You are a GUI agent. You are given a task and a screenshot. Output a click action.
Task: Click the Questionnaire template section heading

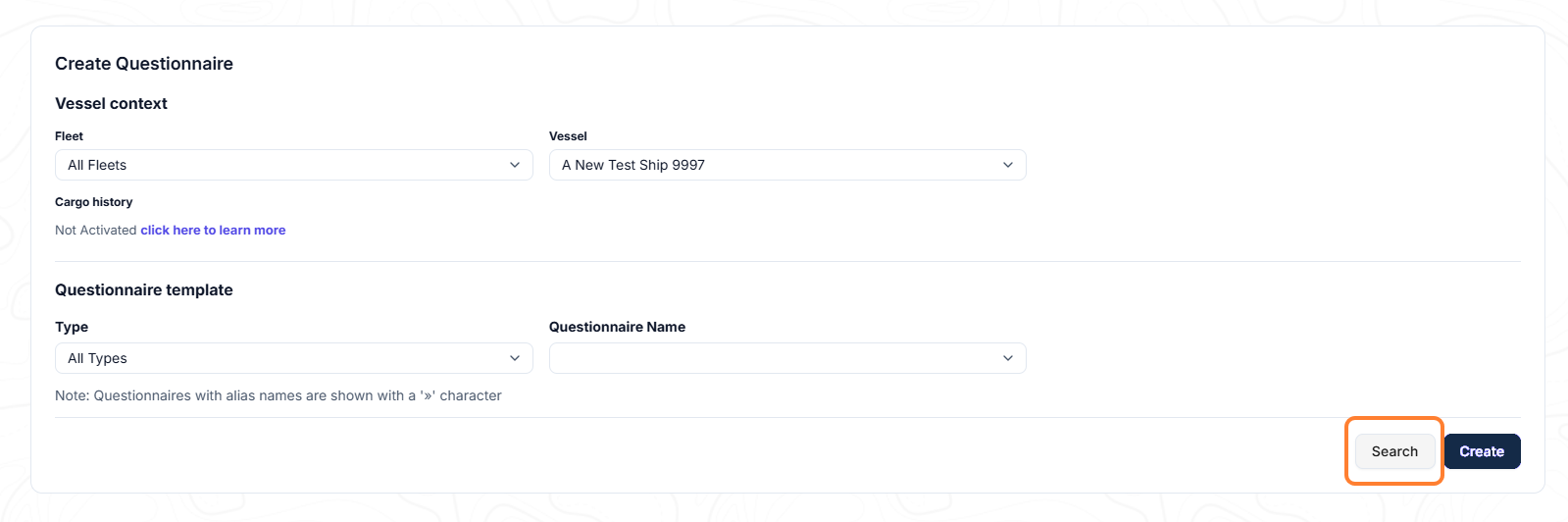144,289
